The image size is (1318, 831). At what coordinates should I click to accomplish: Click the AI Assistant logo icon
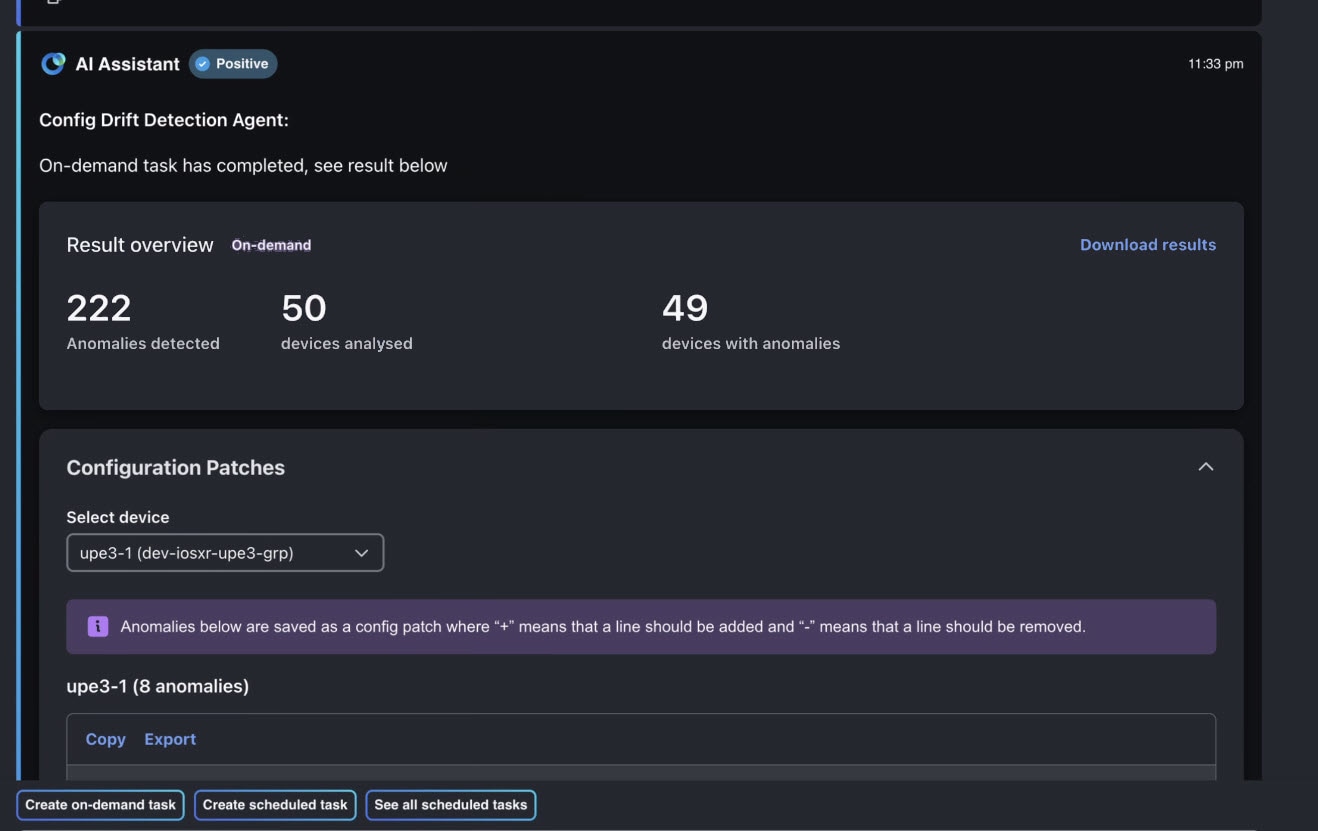[52, 64]
